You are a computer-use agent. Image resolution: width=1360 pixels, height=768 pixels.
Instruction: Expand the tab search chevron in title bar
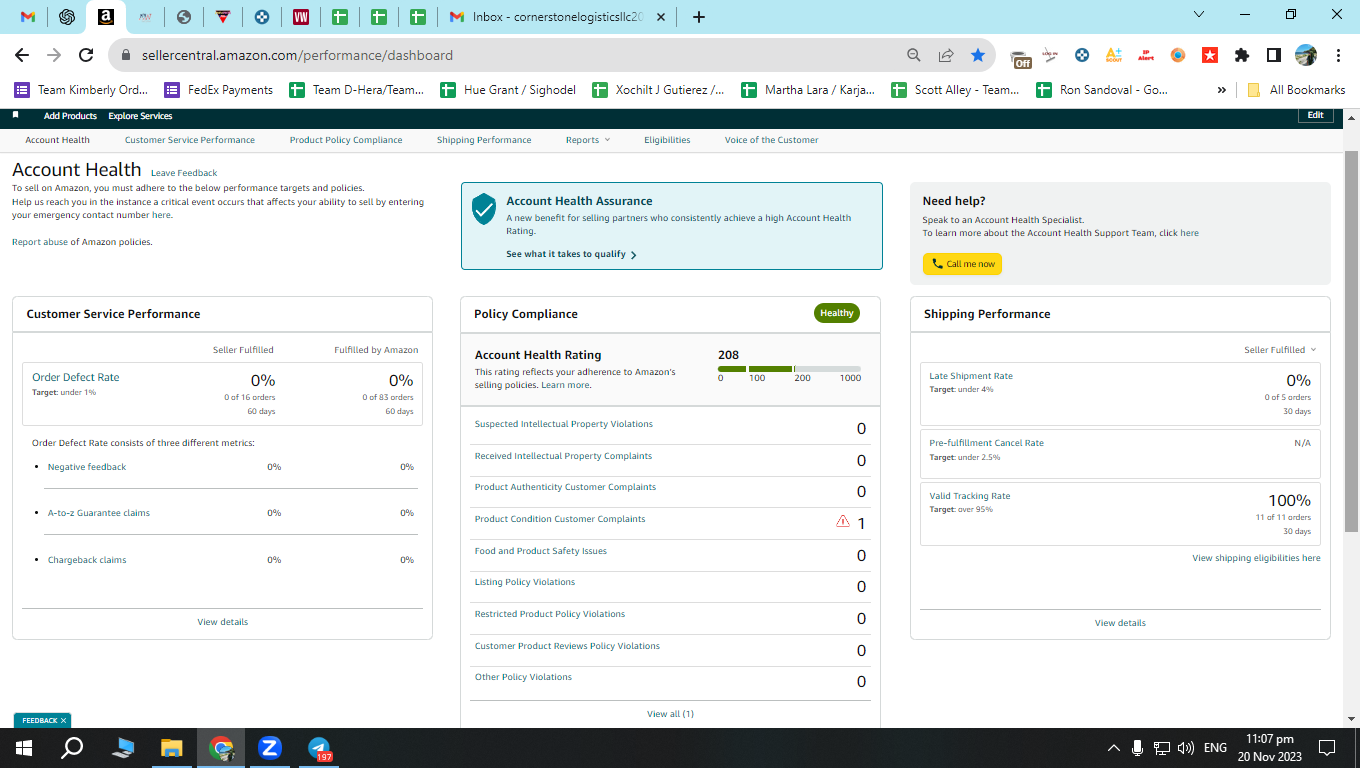(x=1200, y=14)
